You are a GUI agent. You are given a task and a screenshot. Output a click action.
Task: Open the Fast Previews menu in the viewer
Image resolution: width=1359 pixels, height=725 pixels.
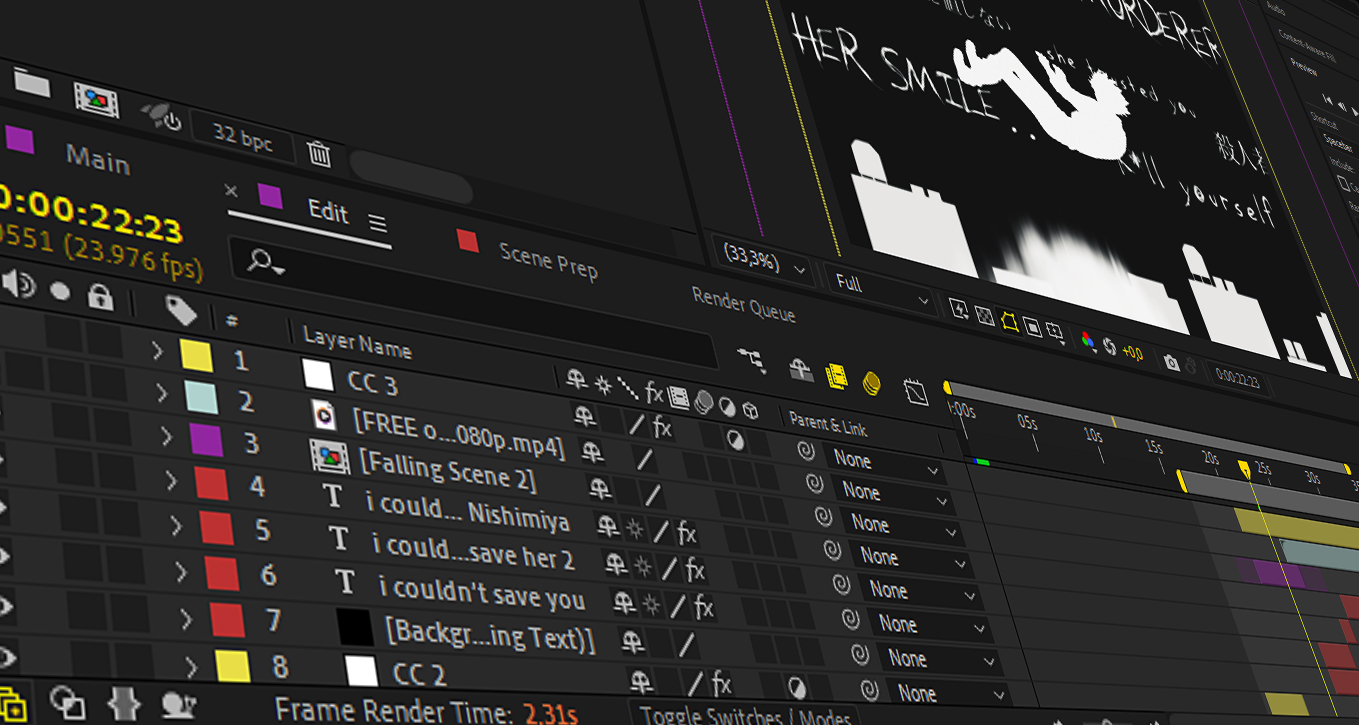click(x=959, y=309)
